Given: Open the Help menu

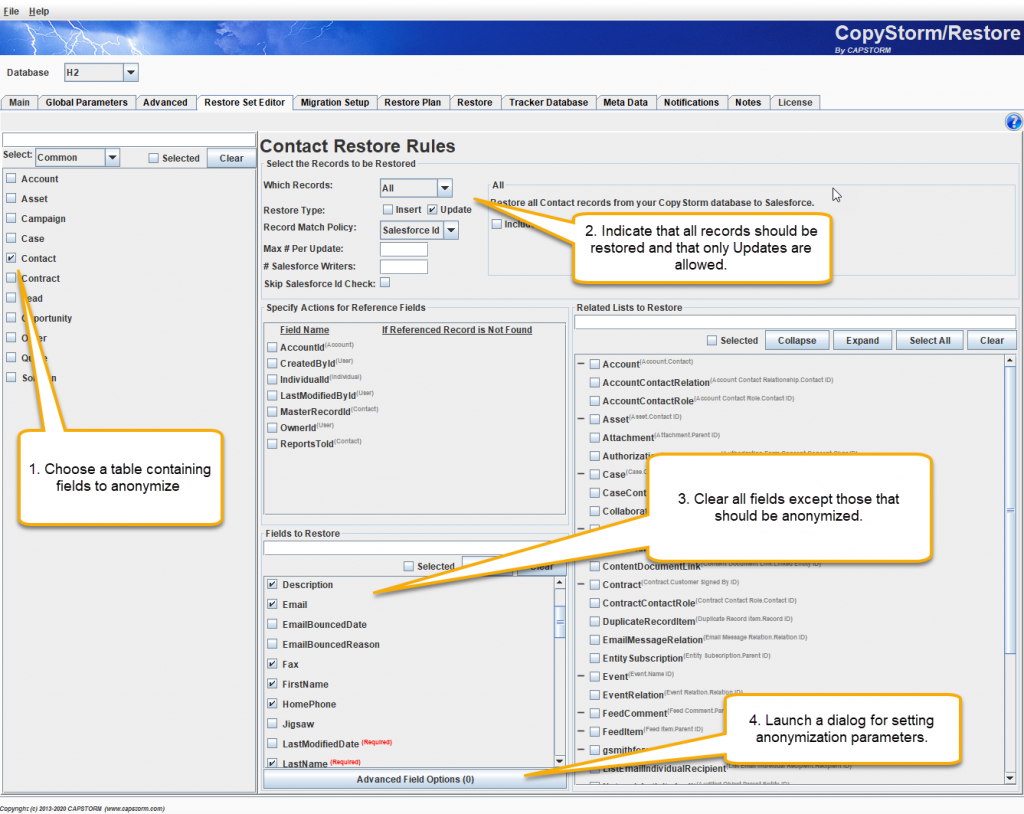Looking at the screenshot, I should 39,11.
